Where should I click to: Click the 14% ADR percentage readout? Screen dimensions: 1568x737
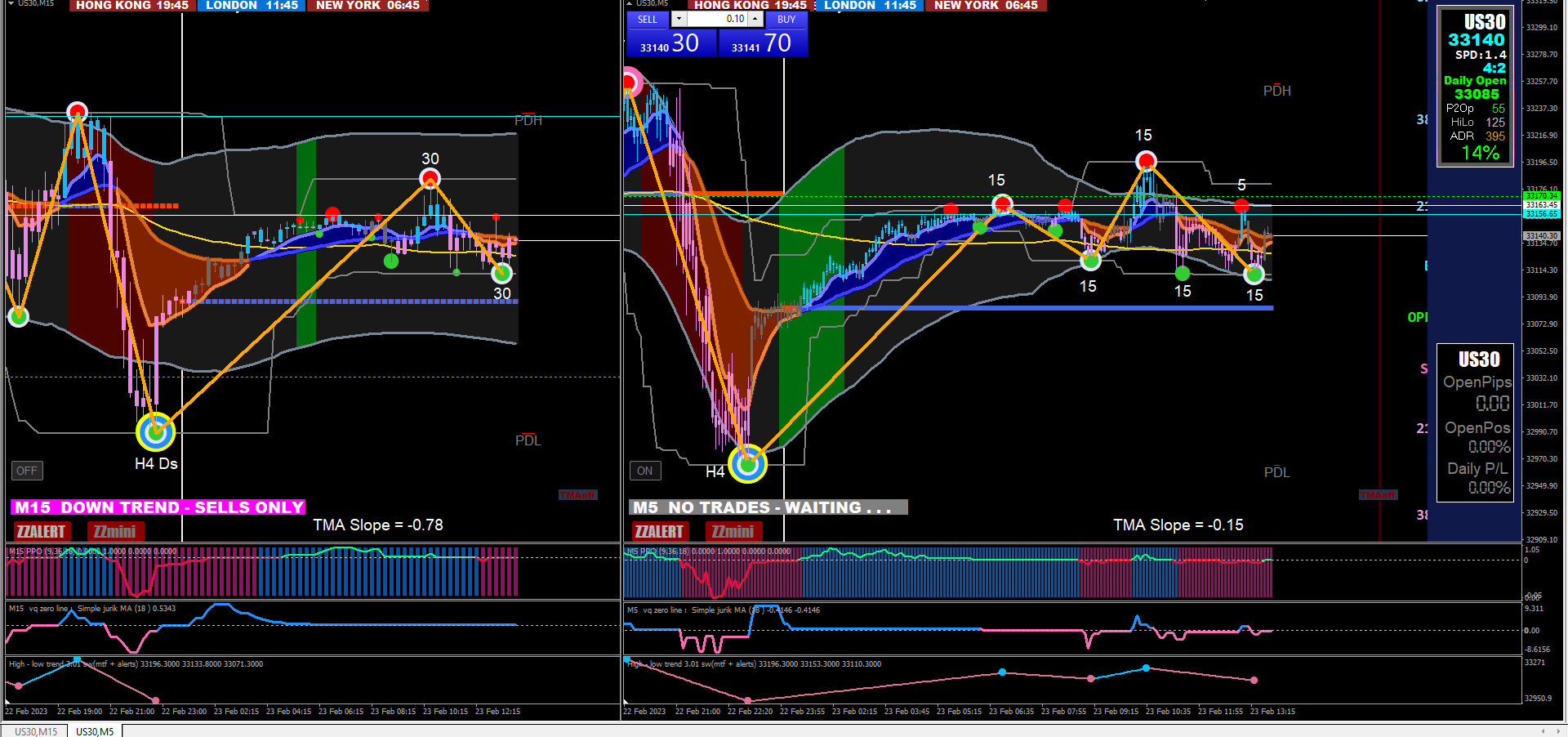click(x=1480, y=153)
